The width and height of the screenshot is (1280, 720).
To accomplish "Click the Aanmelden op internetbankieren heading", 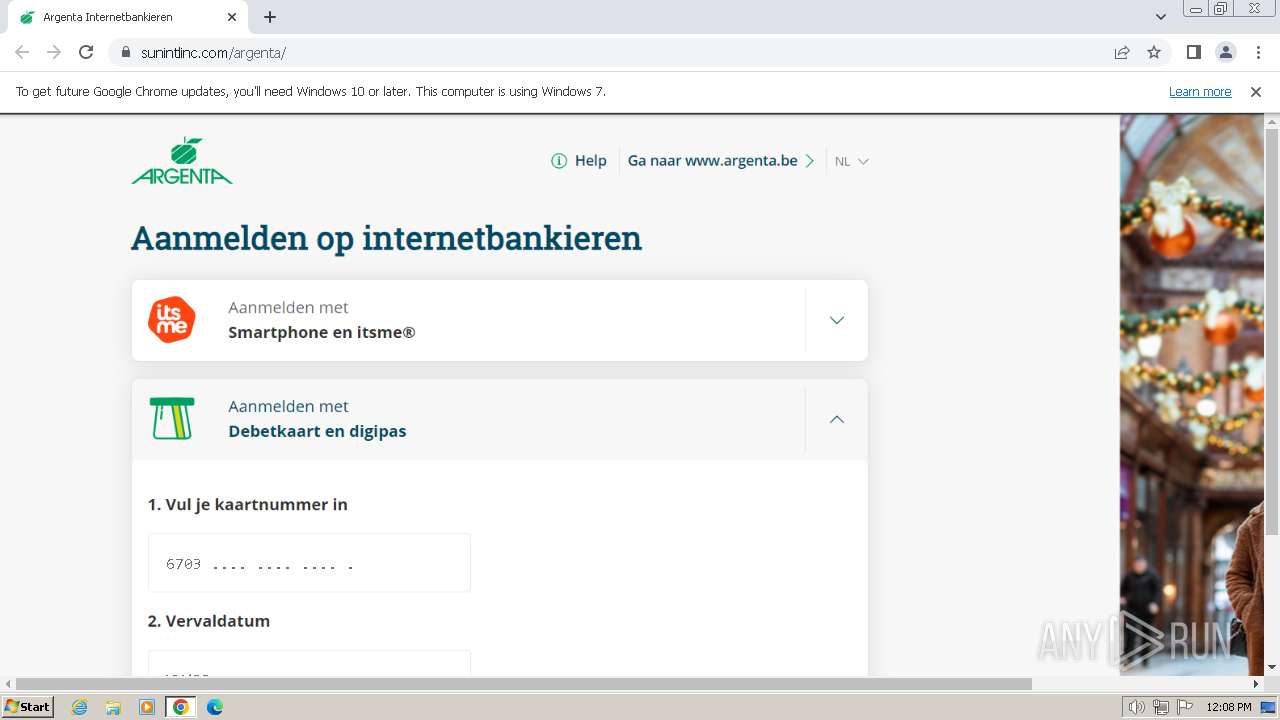I will pyautogui.click(x=386, y=238).
